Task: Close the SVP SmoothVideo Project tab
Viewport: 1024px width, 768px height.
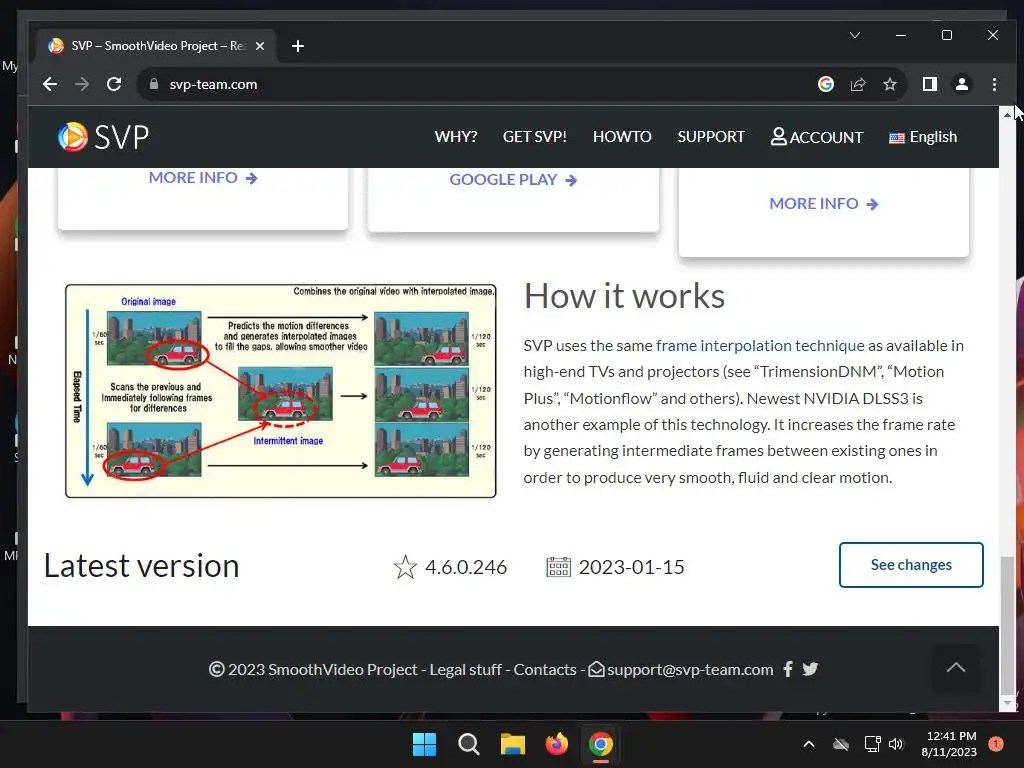Action: 260,46
